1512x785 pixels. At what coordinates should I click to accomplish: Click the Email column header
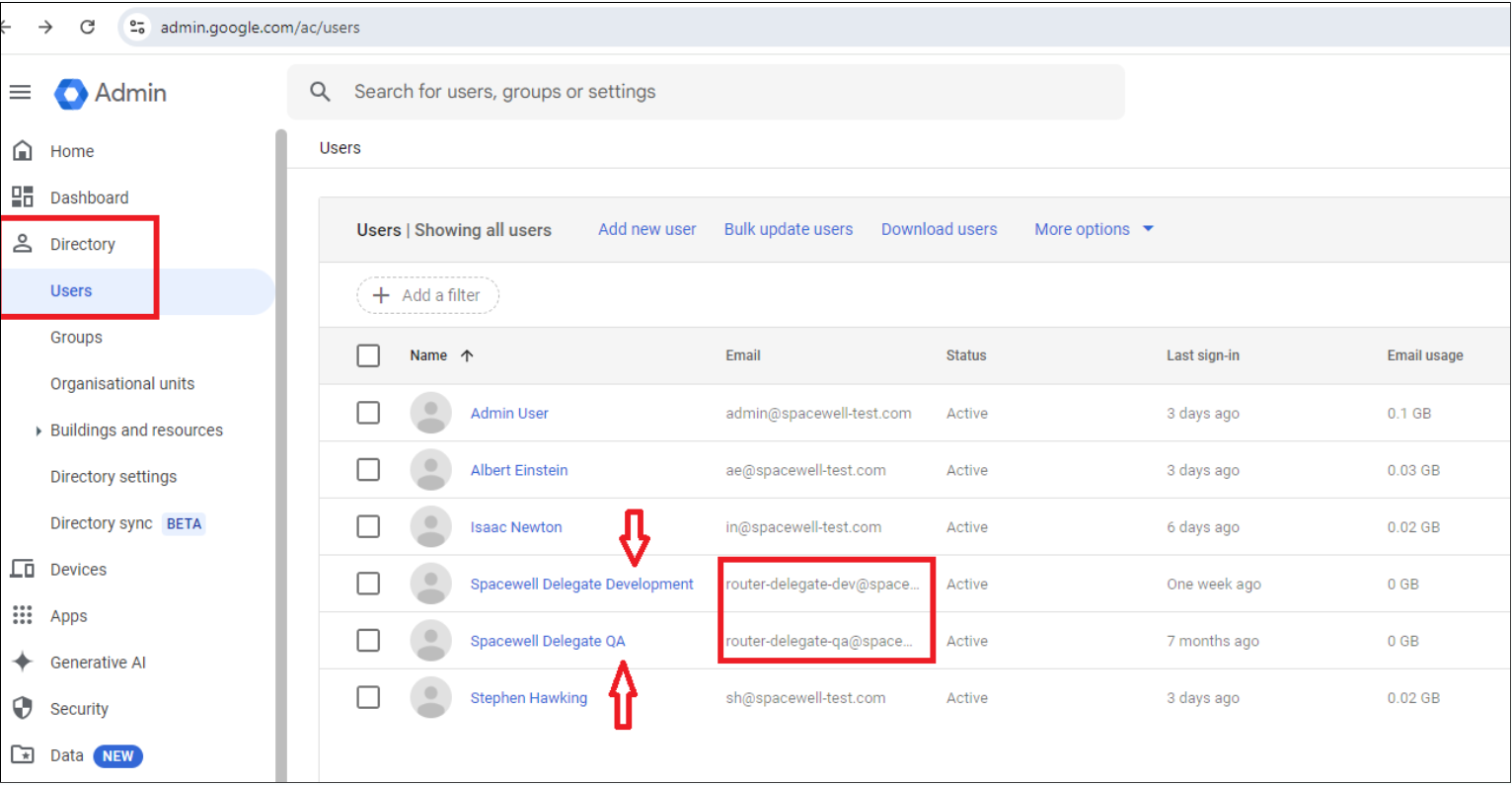pyautogui.click(x=743, y=355)
